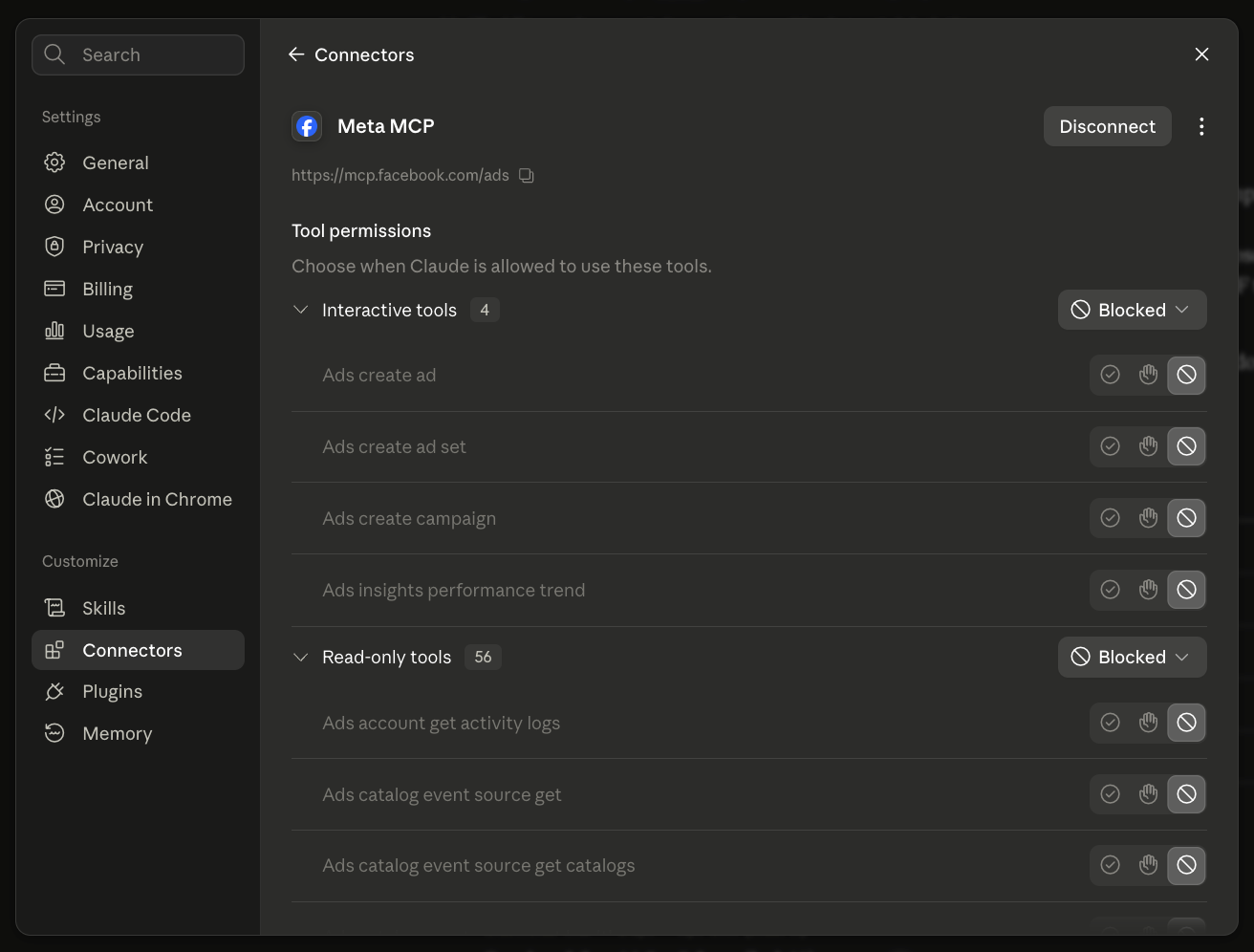Click the Connectors grid icon

[x=54, y=650]
